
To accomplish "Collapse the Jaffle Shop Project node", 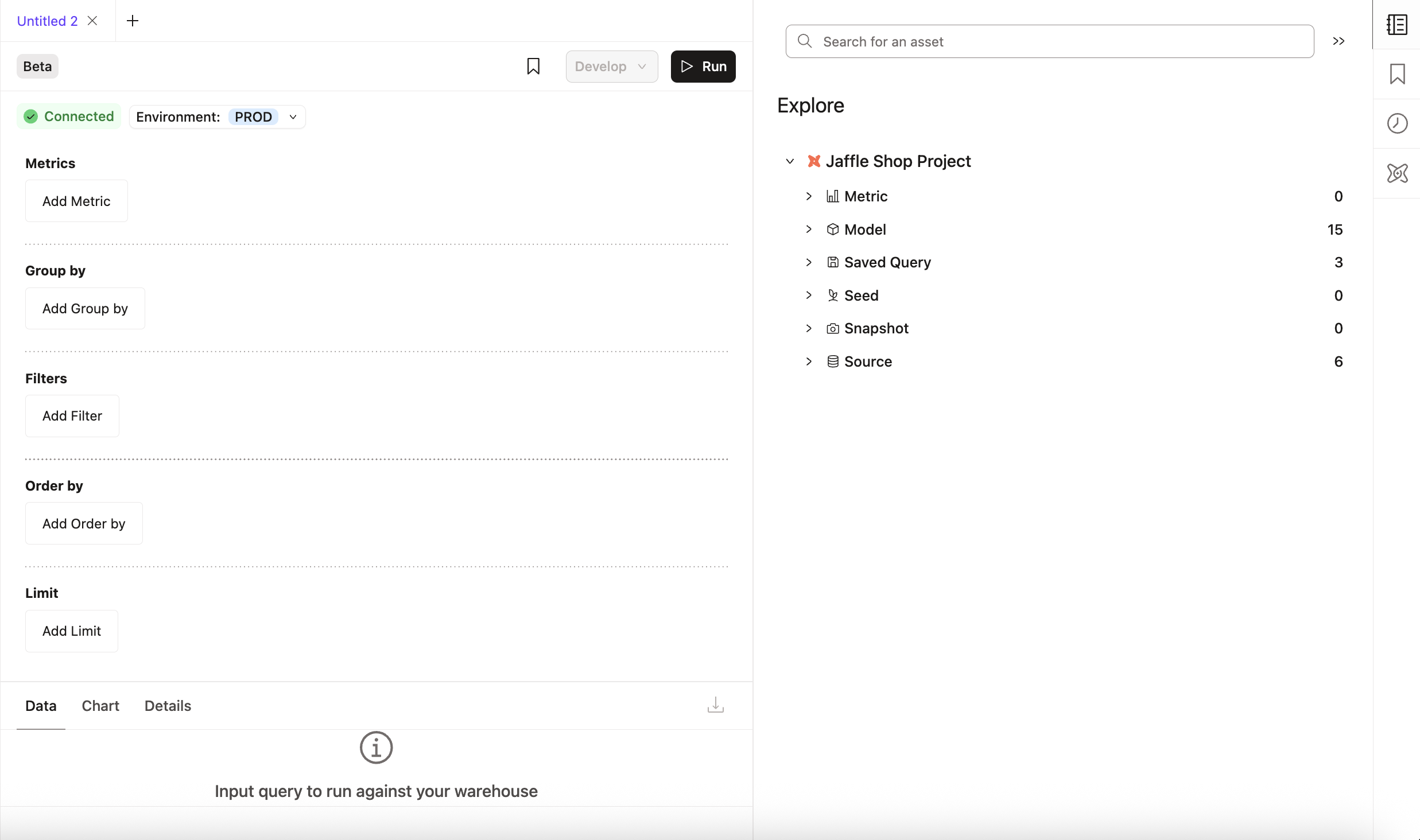I will coord(789,161).
